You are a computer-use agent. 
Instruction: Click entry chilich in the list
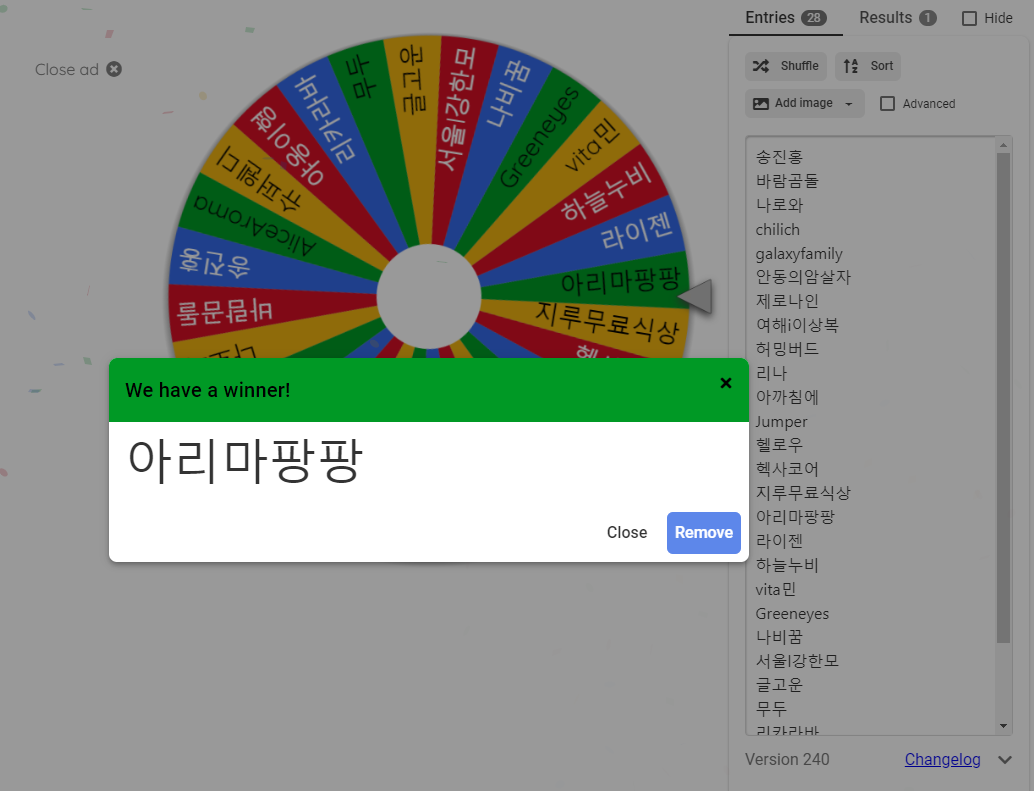pos(777,229)
